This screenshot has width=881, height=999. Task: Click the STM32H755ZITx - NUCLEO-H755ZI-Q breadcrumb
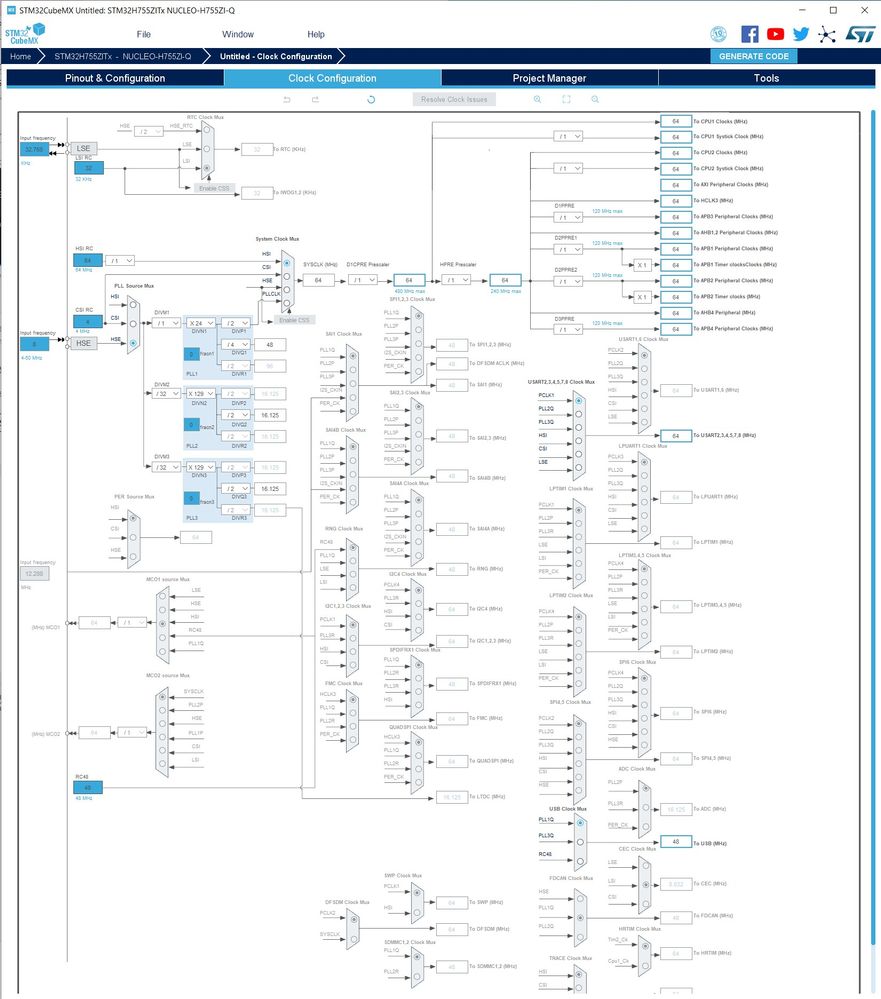123,56
